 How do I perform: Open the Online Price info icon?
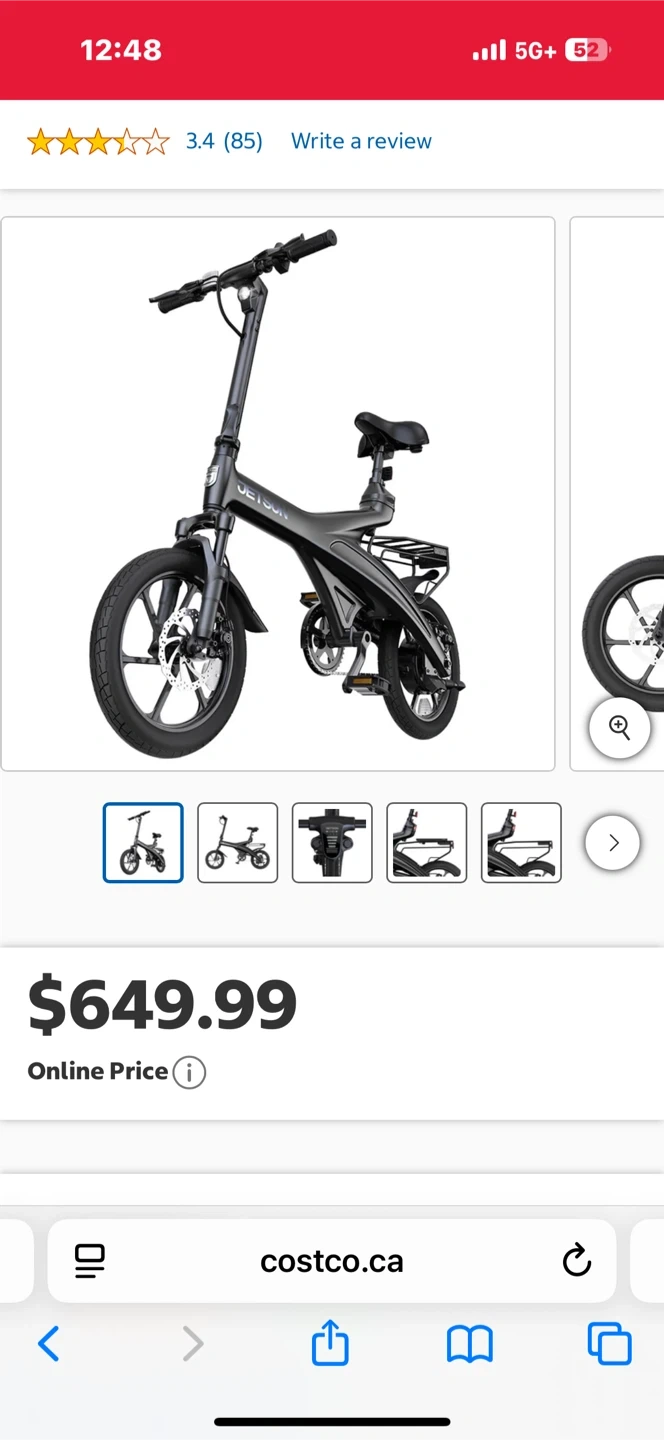pyautogui.click(x=189, y=1072)
